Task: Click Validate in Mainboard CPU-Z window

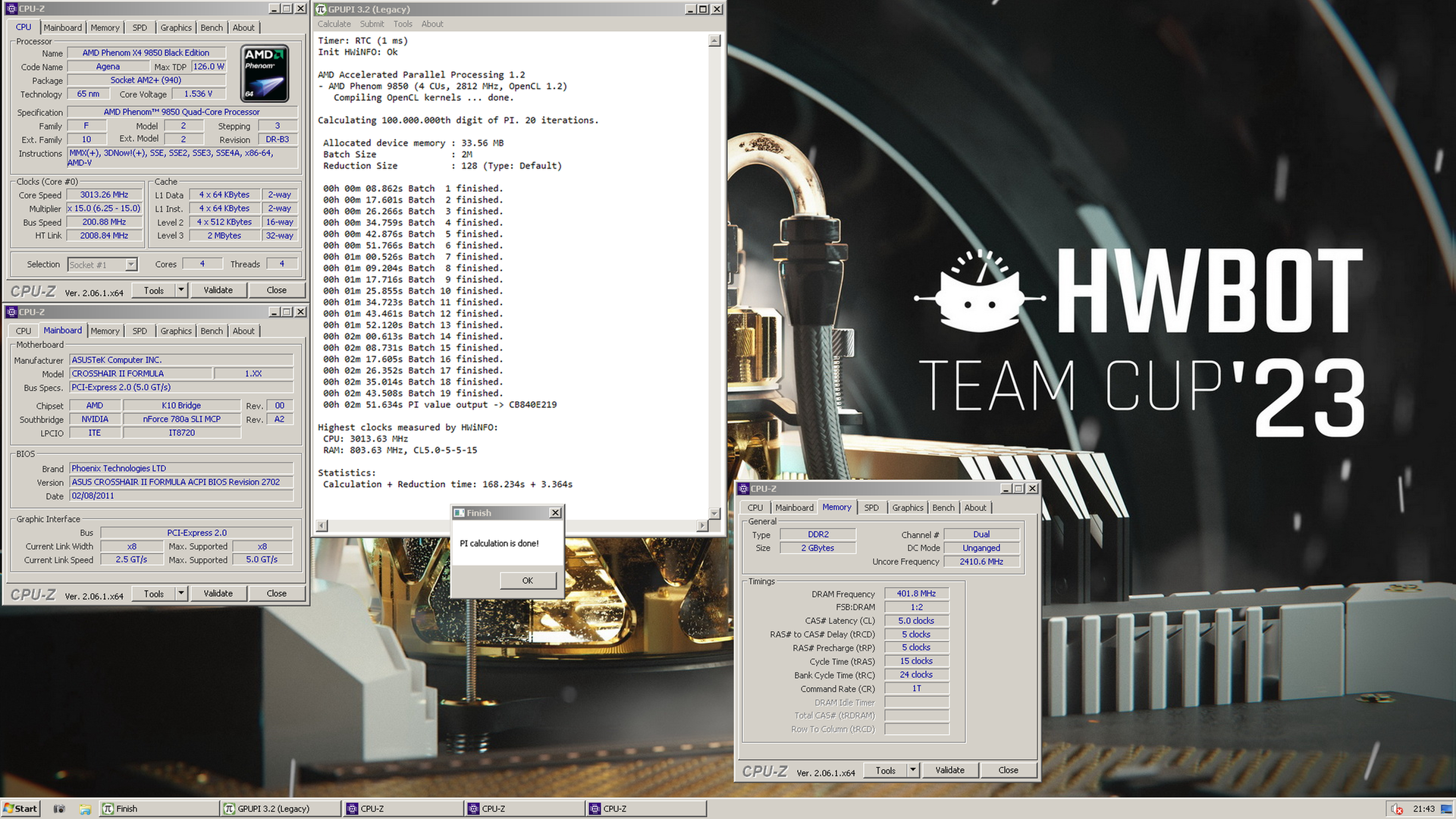Action: [218, 594]
